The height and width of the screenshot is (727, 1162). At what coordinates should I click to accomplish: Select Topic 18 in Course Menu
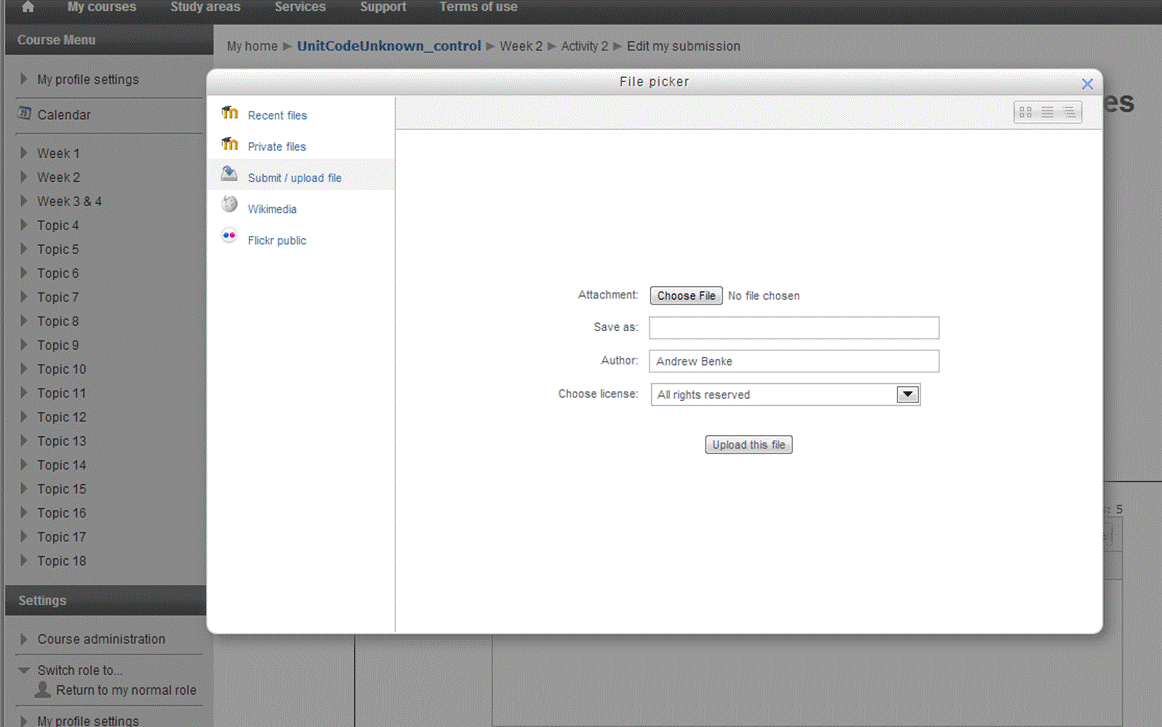(x=62, y=561)
